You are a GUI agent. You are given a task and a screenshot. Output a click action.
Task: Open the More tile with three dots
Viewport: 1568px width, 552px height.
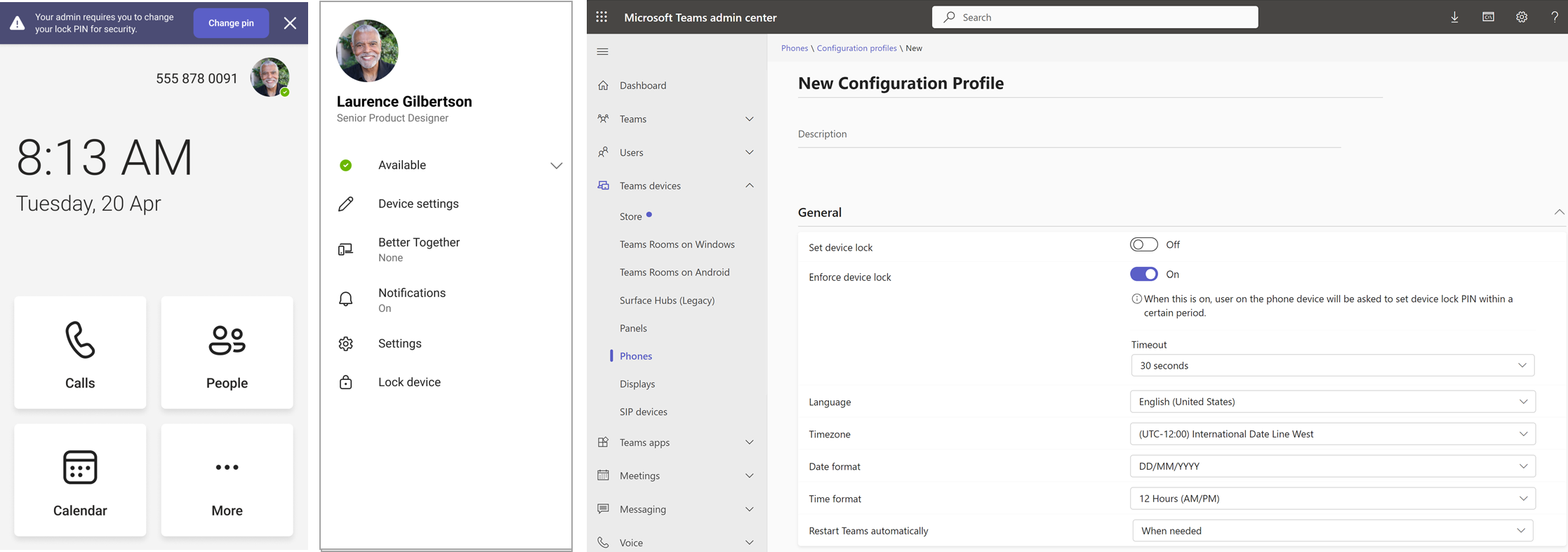pos(227,480)
